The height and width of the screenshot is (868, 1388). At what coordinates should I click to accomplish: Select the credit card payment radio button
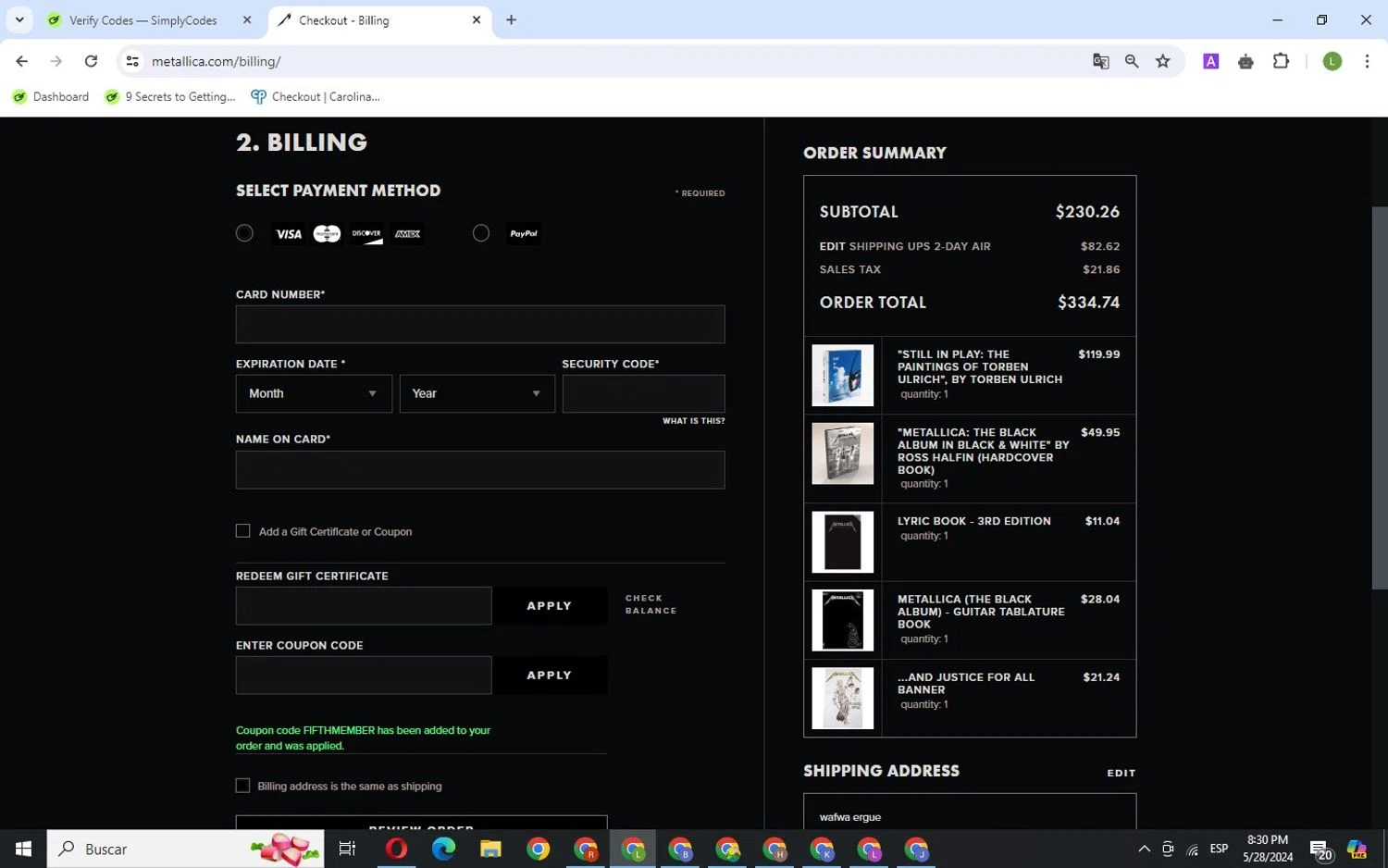[244, 233]
